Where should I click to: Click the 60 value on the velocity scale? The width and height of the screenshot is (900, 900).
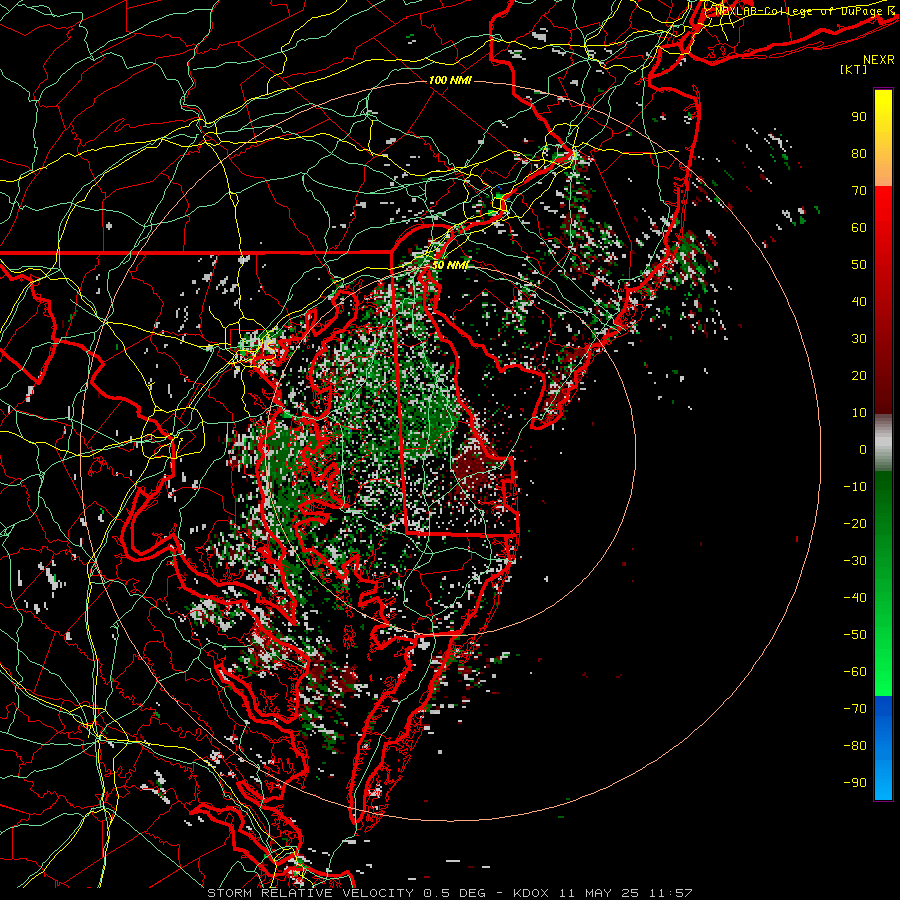click(859, 227)
